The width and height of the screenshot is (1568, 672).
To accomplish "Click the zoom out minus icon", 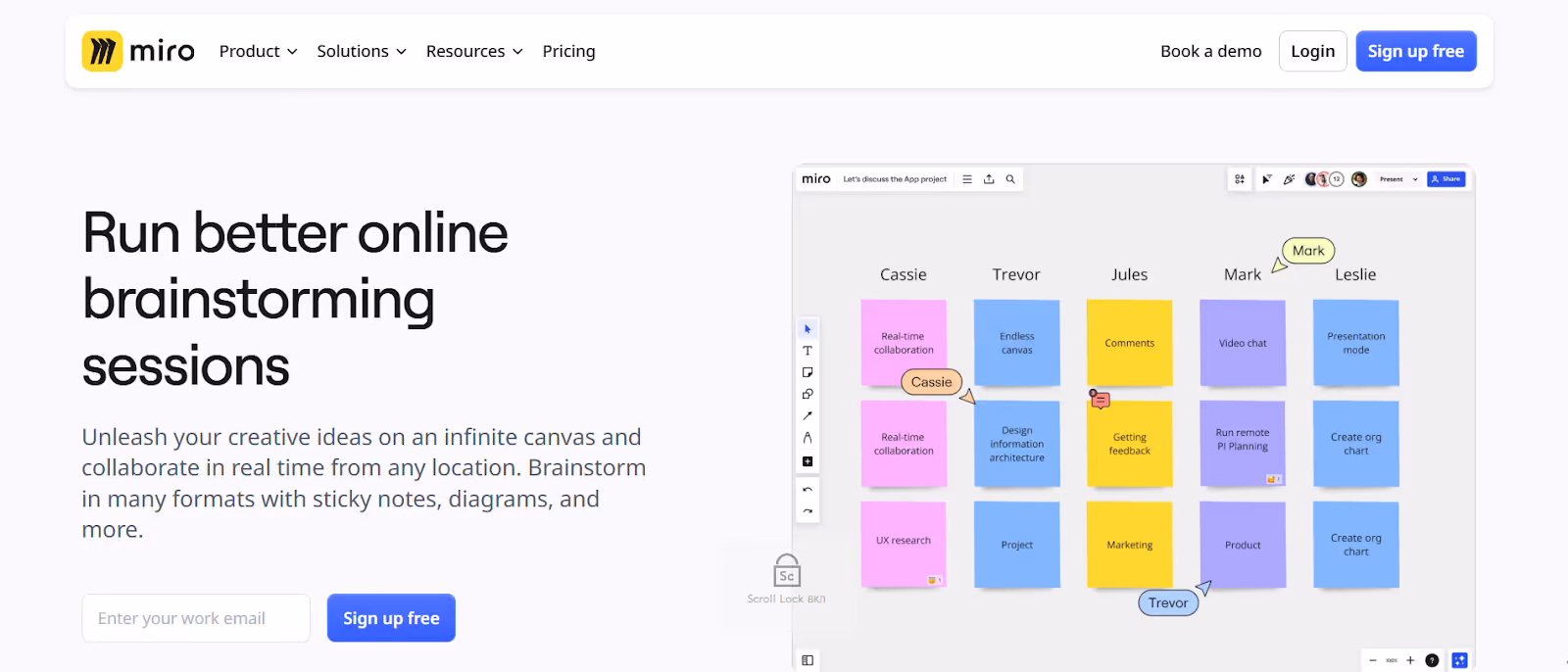I will tap(1373, 660).
